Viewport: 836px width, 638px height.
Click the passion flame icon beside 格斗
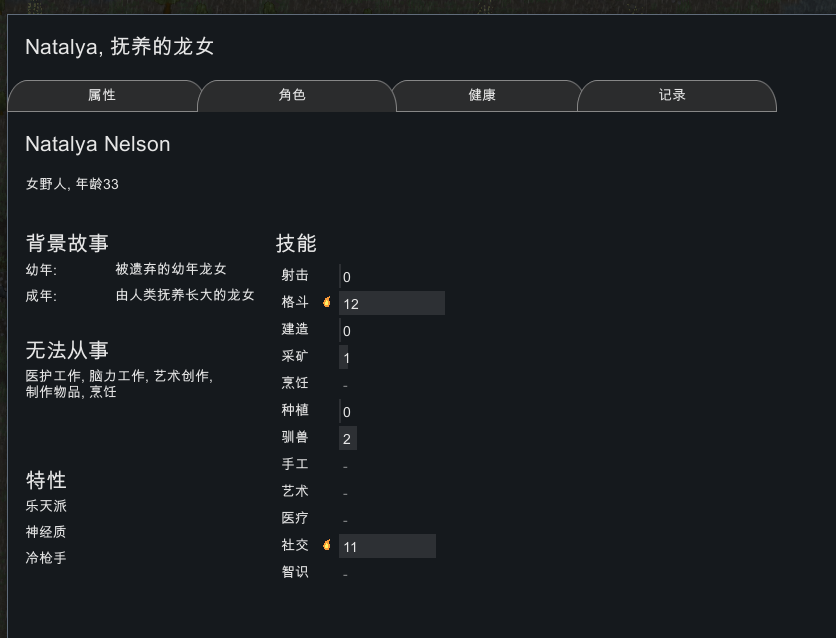click(x=326, y=302)
